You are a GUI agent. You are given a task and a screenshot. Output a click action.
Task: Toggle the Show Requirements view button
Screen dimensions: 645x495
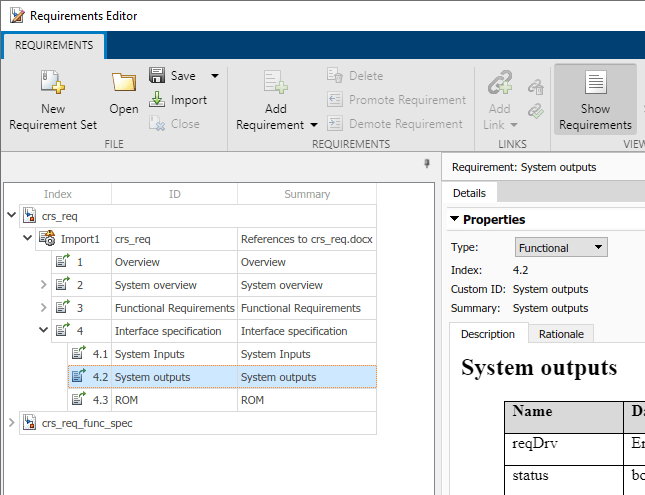pos(595,100)
